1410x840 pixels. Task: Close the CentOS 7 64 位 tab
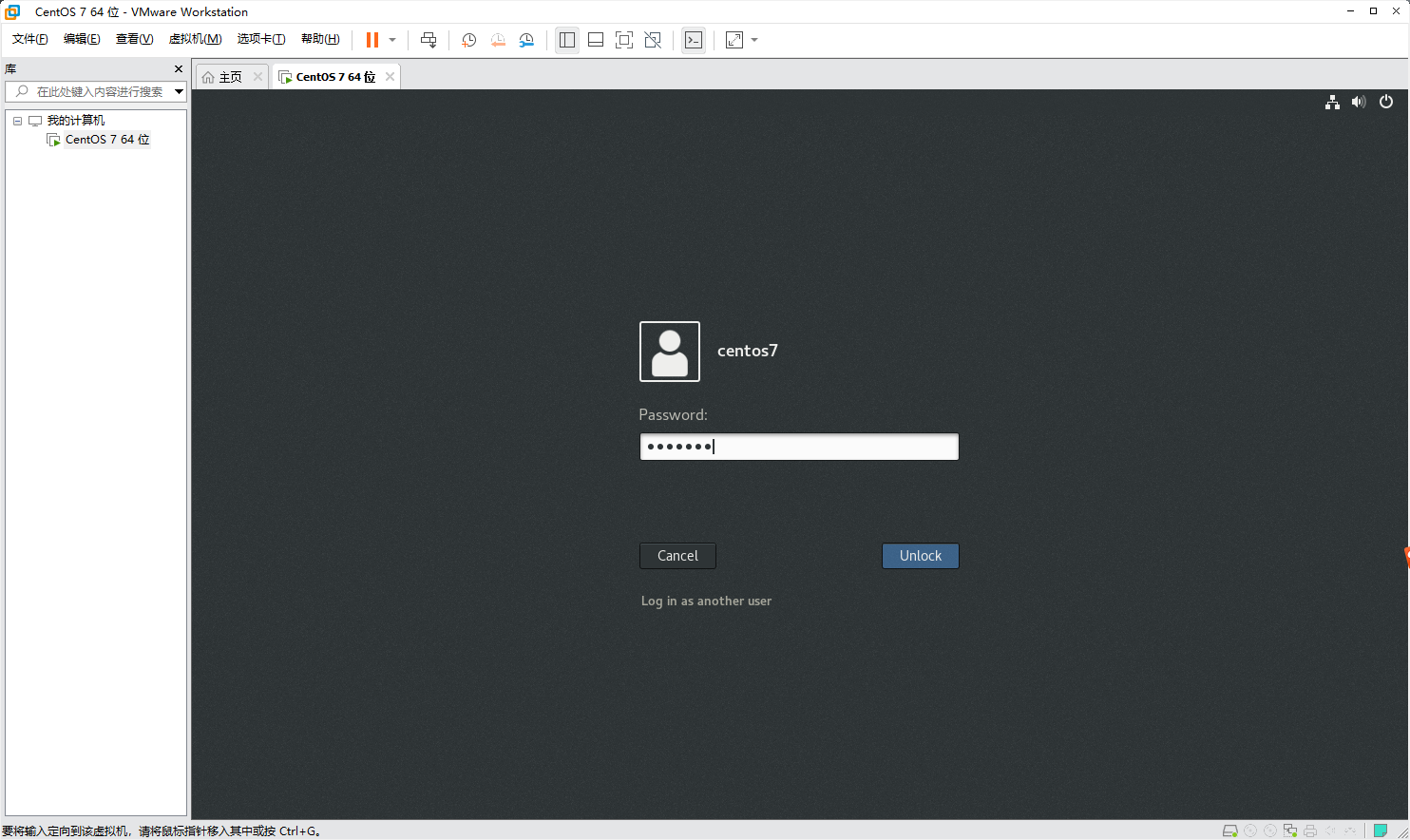[x=390, y=77]
